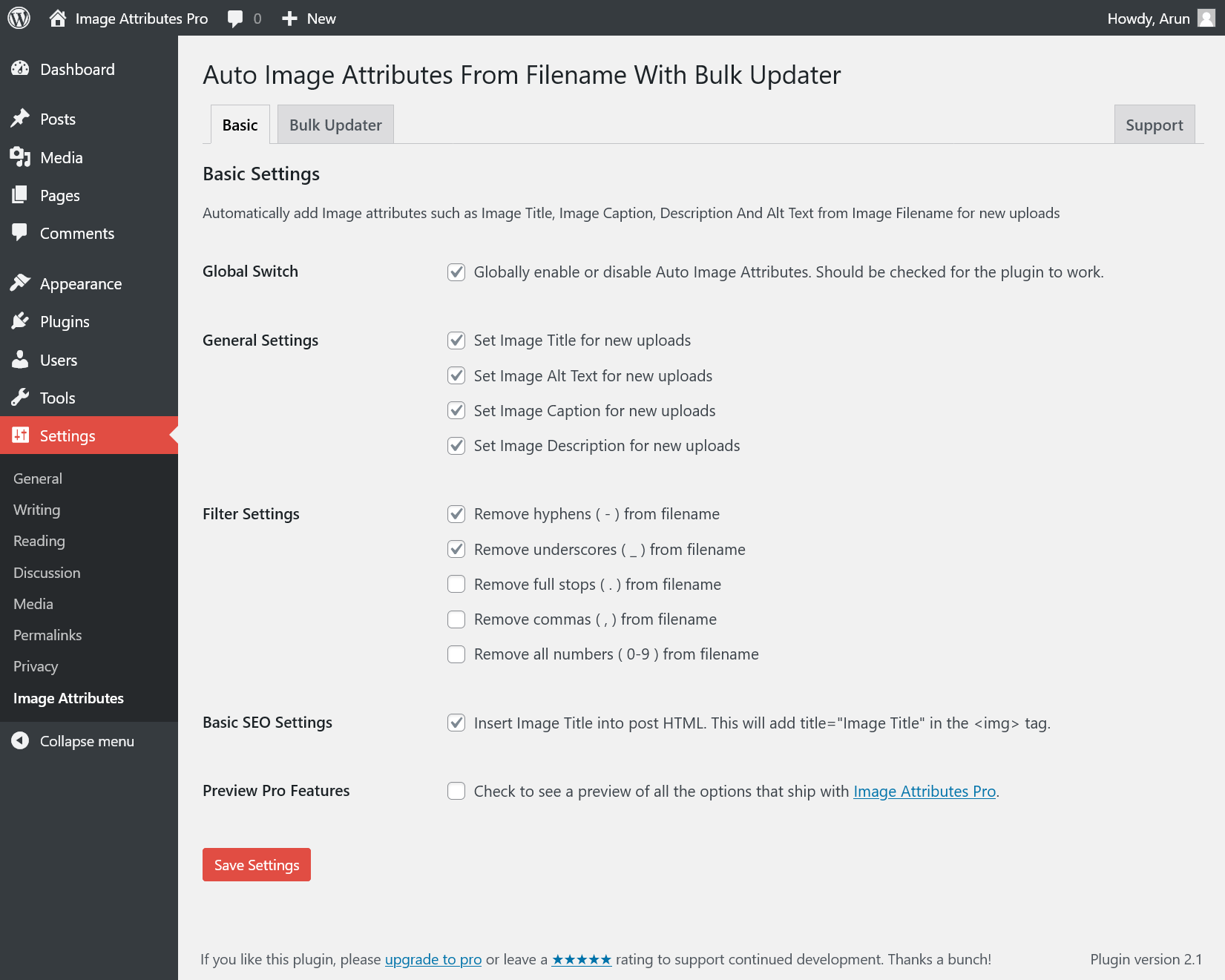Open the Tools menu item
This screenshot has height=980, width=1225.
coord(58,398)
